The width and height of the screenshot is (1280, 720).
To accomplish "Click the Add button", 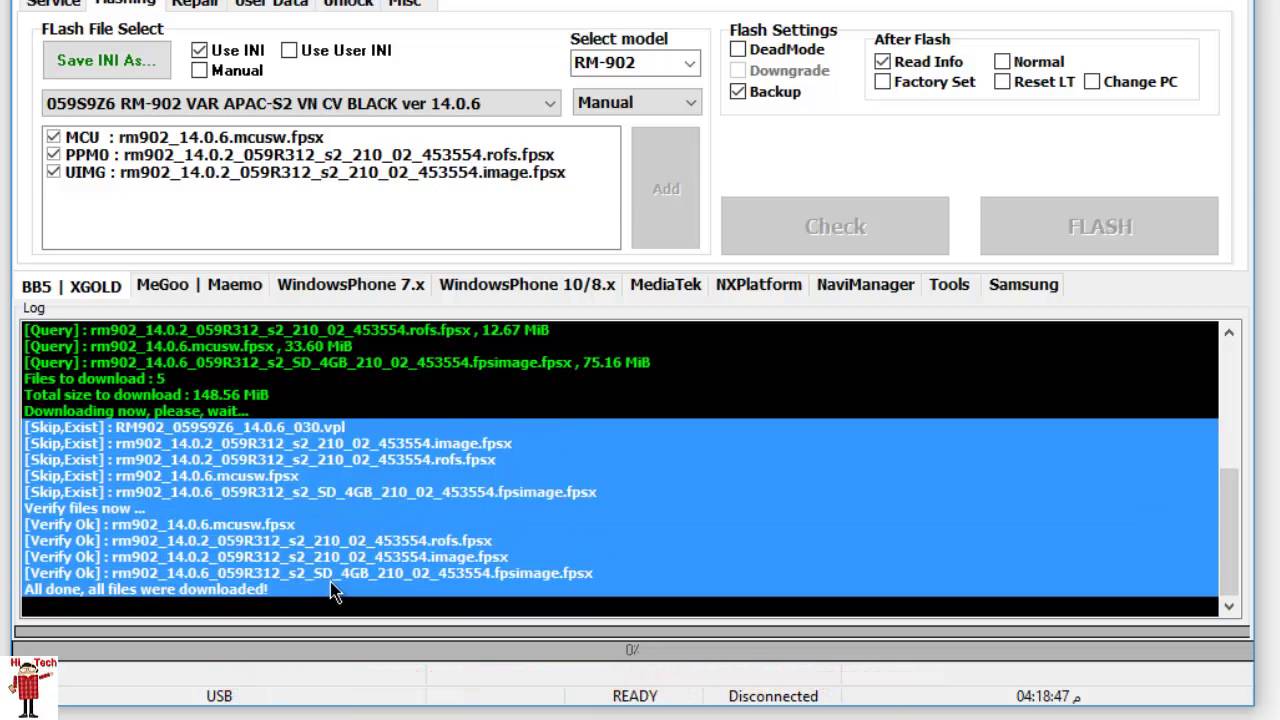I will (x=666, y=188).
